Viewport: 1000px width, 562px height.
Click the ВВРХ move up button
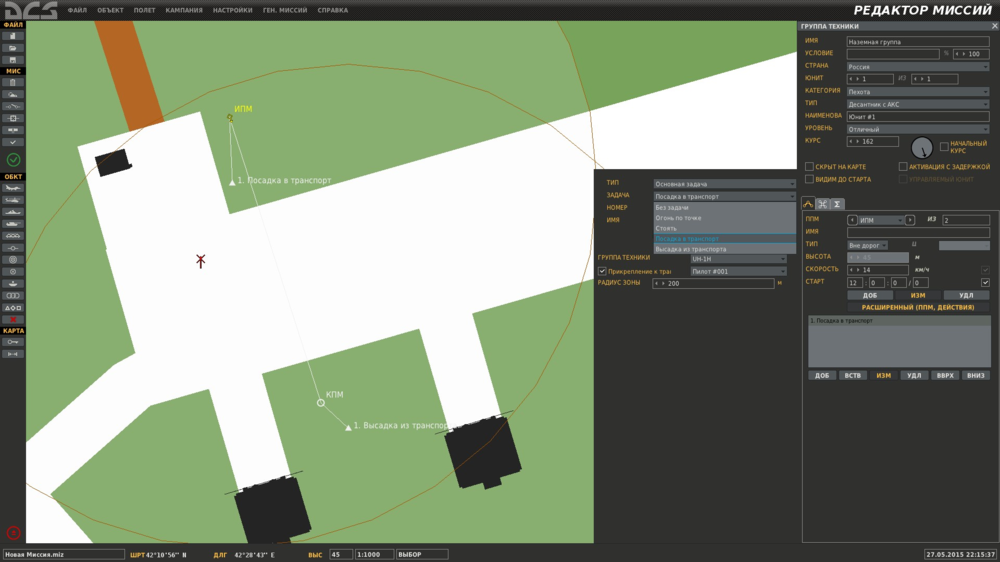click(x=945, y=375)
